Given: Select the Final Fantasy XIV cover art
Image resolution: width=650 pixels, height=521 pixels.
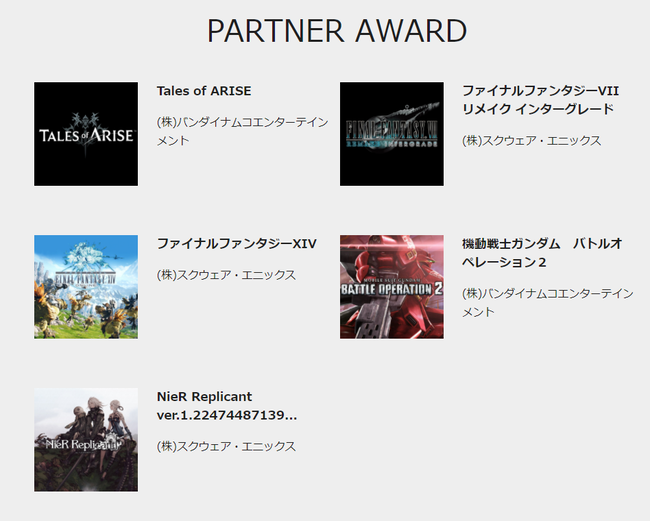Looking at the screenshot, I should pyautogui.click(x=86, y=287).
